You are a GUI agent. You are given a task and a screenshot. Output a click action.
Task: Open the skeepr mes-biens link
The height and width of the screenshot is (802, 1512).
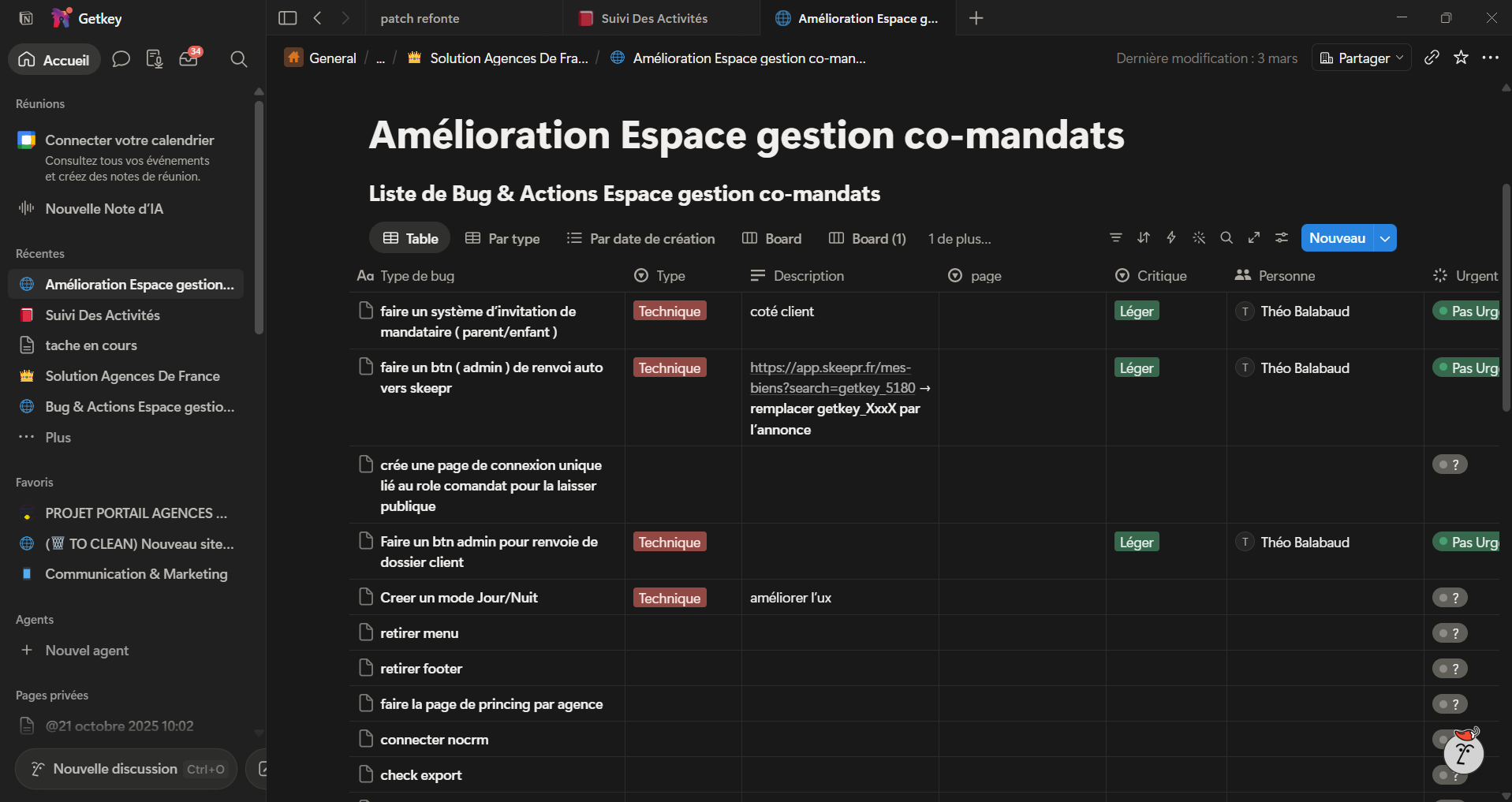pos(831,378)
